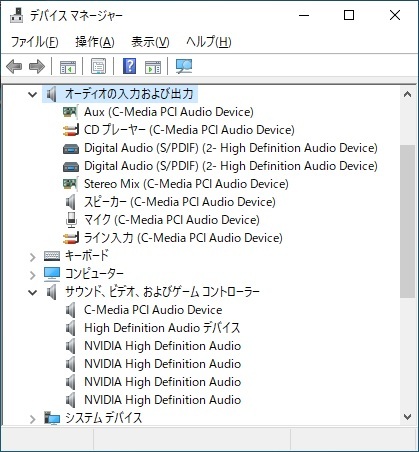
Task: Select the CD プレーヤー cable icon
Action: (71, 130)
